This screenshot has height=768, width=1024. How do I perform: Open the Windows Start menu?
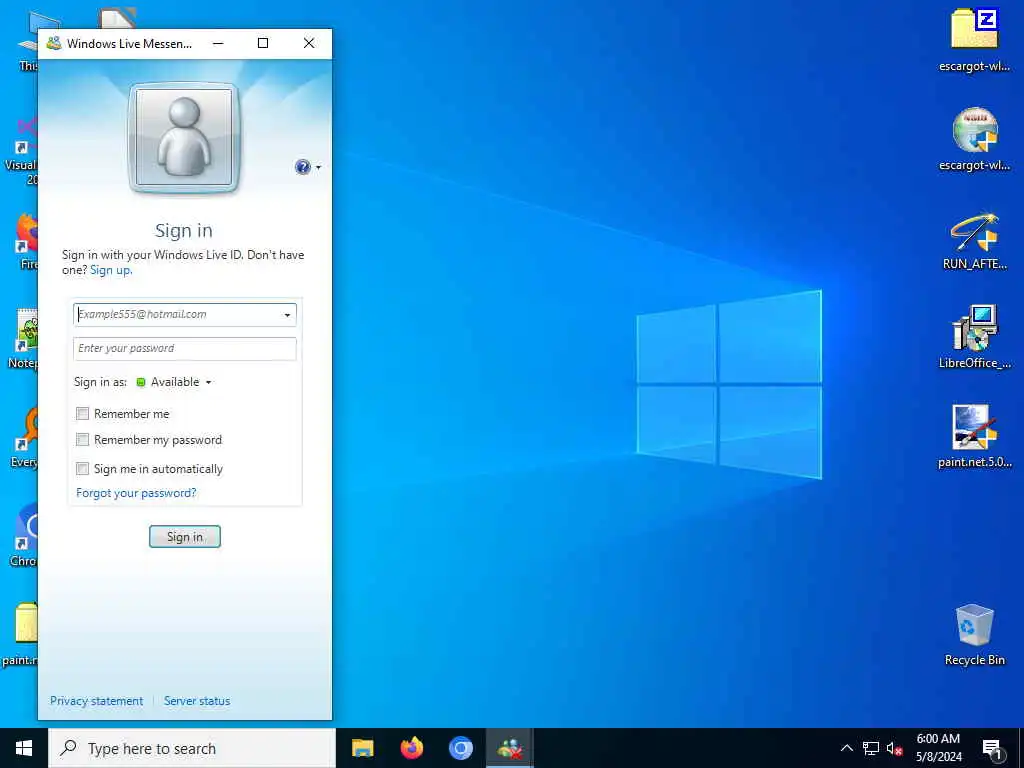point(24,748)
